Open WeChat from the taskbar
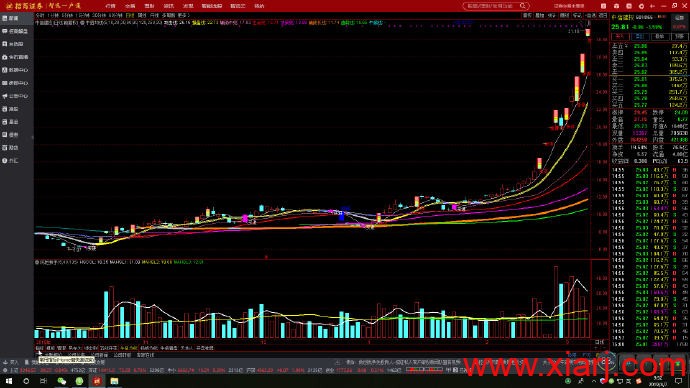Viewport: 690px width, 388px height. pyautogui.click(x=62, y=381)
